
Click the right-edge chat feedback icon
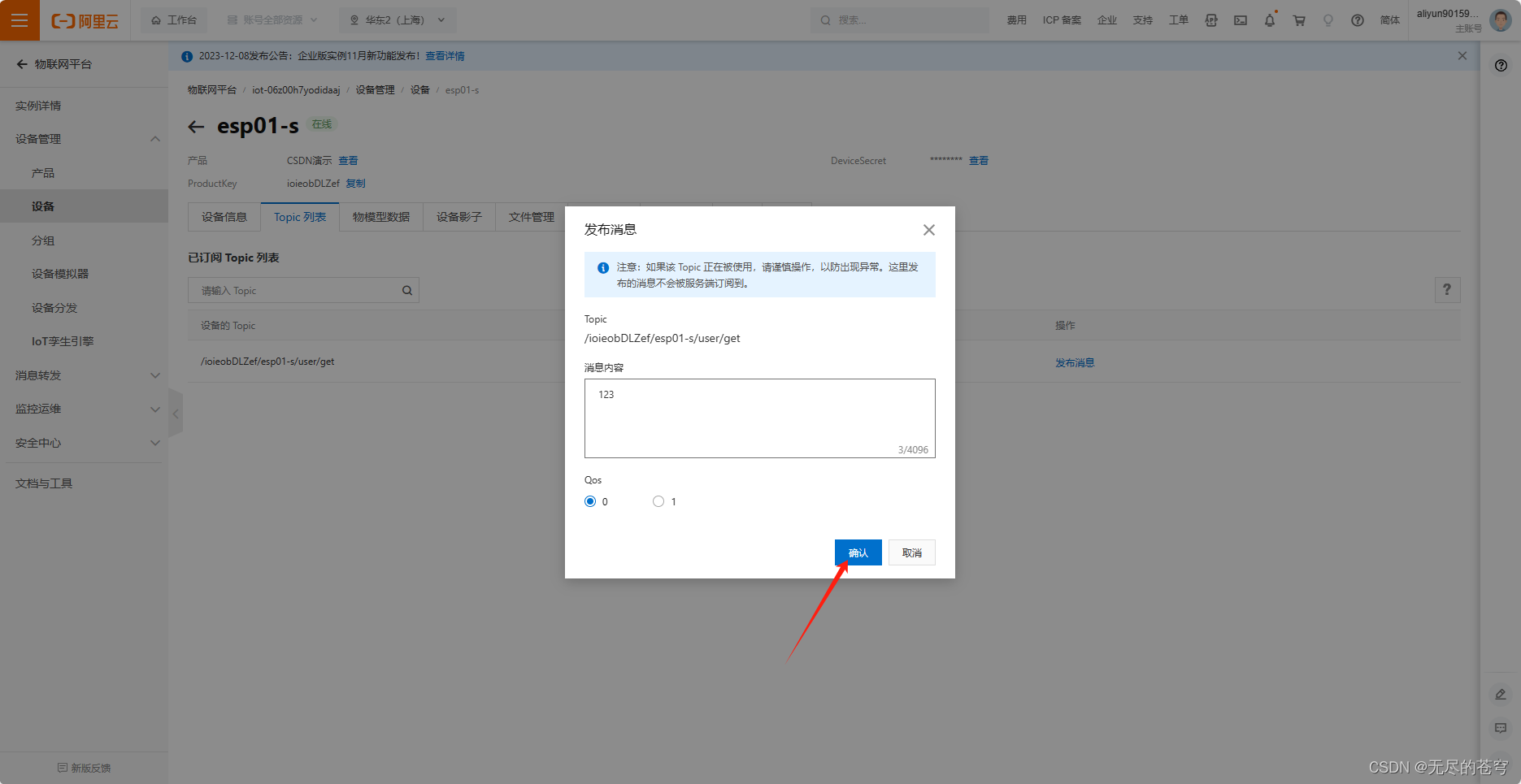pyautogui.click(x=1501, y=729)
